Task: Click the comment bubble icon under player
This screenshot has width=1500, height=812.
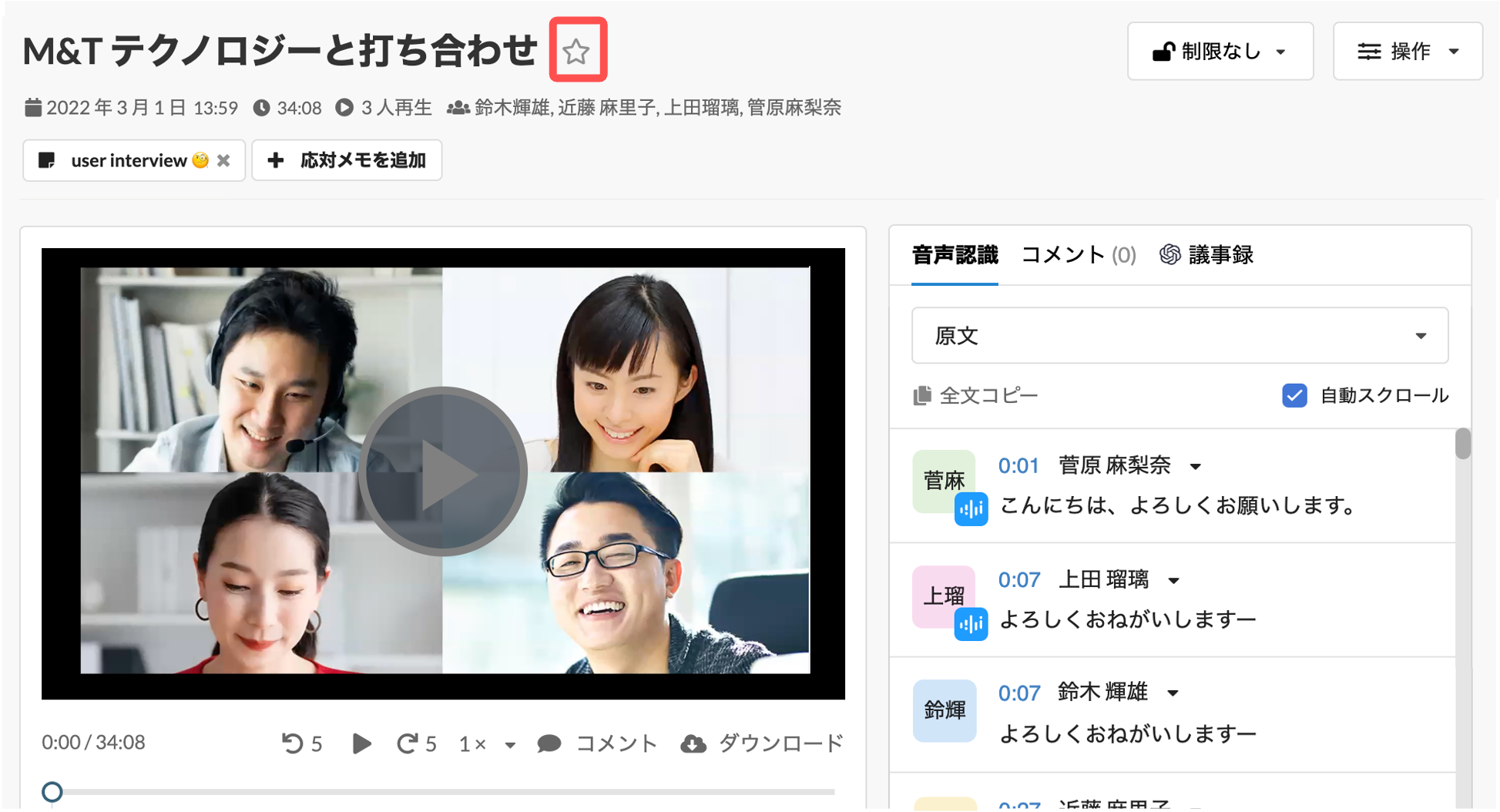Action: click(x=549, y=743)
